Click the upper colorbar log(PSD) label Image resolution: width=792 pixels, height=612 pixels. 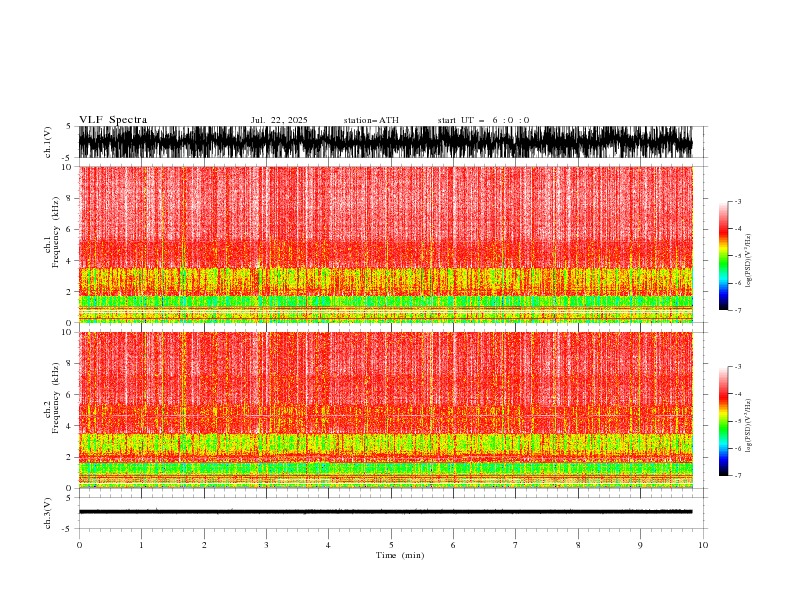(x=748, y=261)
